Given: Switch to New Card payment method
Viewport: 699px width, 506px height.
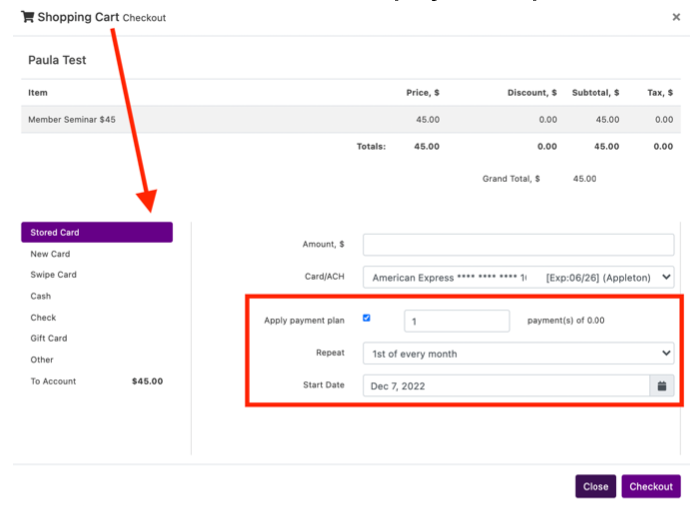Looking at the screenshot, I should click(50, 254).
